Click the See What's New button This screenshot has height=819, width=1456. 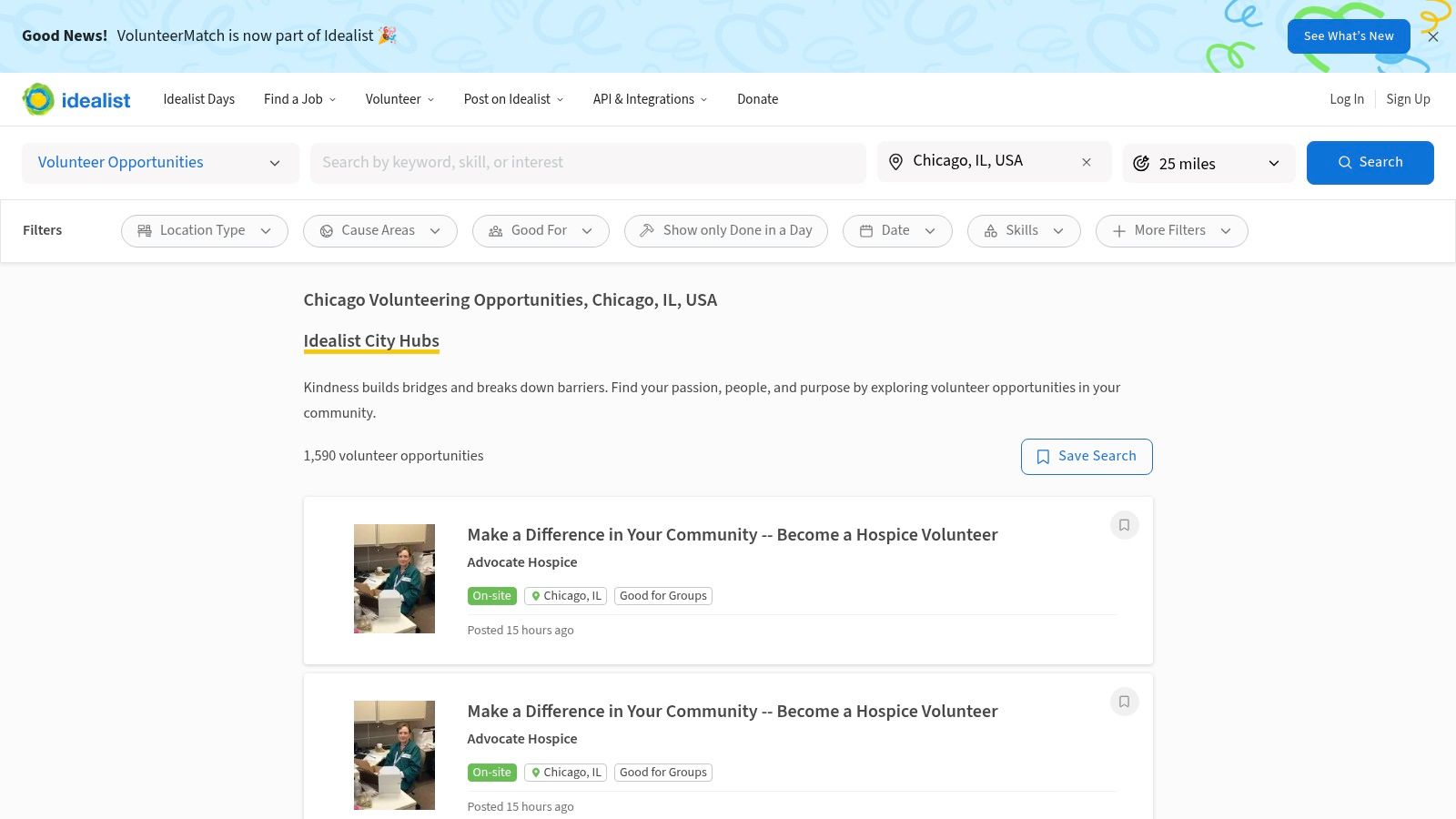pyautogui.click(x=1349, y=36)
